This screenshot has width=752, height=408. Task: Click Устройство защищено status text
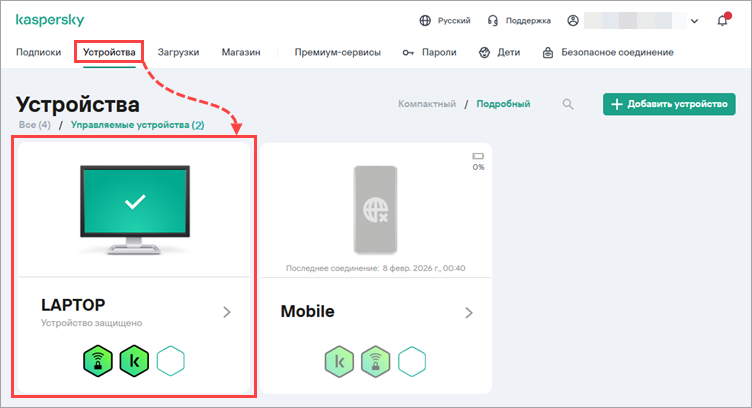pos(92,323)
